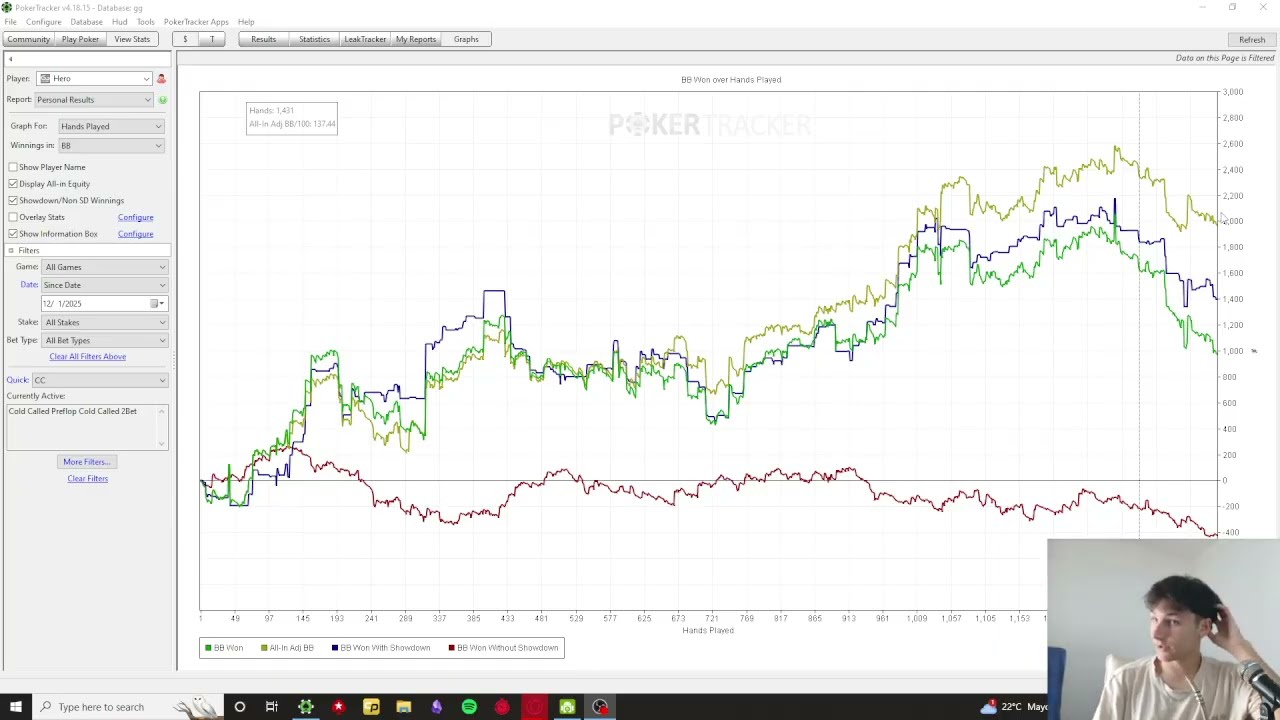This screenshot has width=1280, height=720.
Task: Open the My Reports page
Action: pos(416,39)
